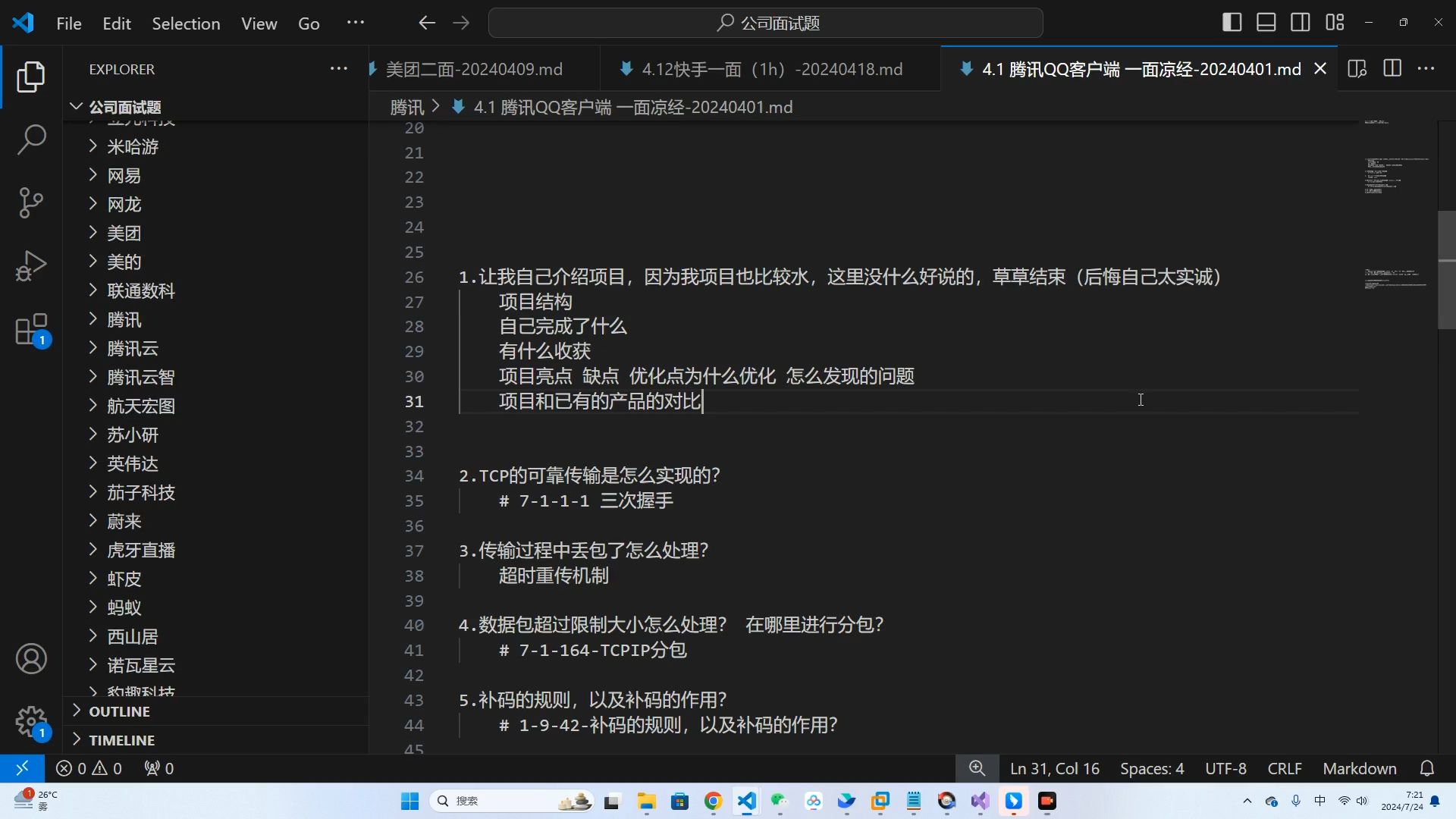
Task: Show errors and warnings in status bar
Action: [89, 768]
